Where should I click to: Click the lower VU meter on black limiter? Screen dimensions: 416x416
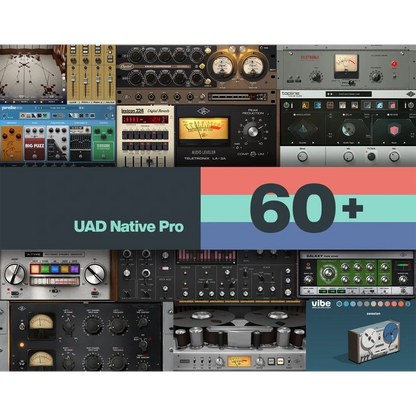coord(41,359)
